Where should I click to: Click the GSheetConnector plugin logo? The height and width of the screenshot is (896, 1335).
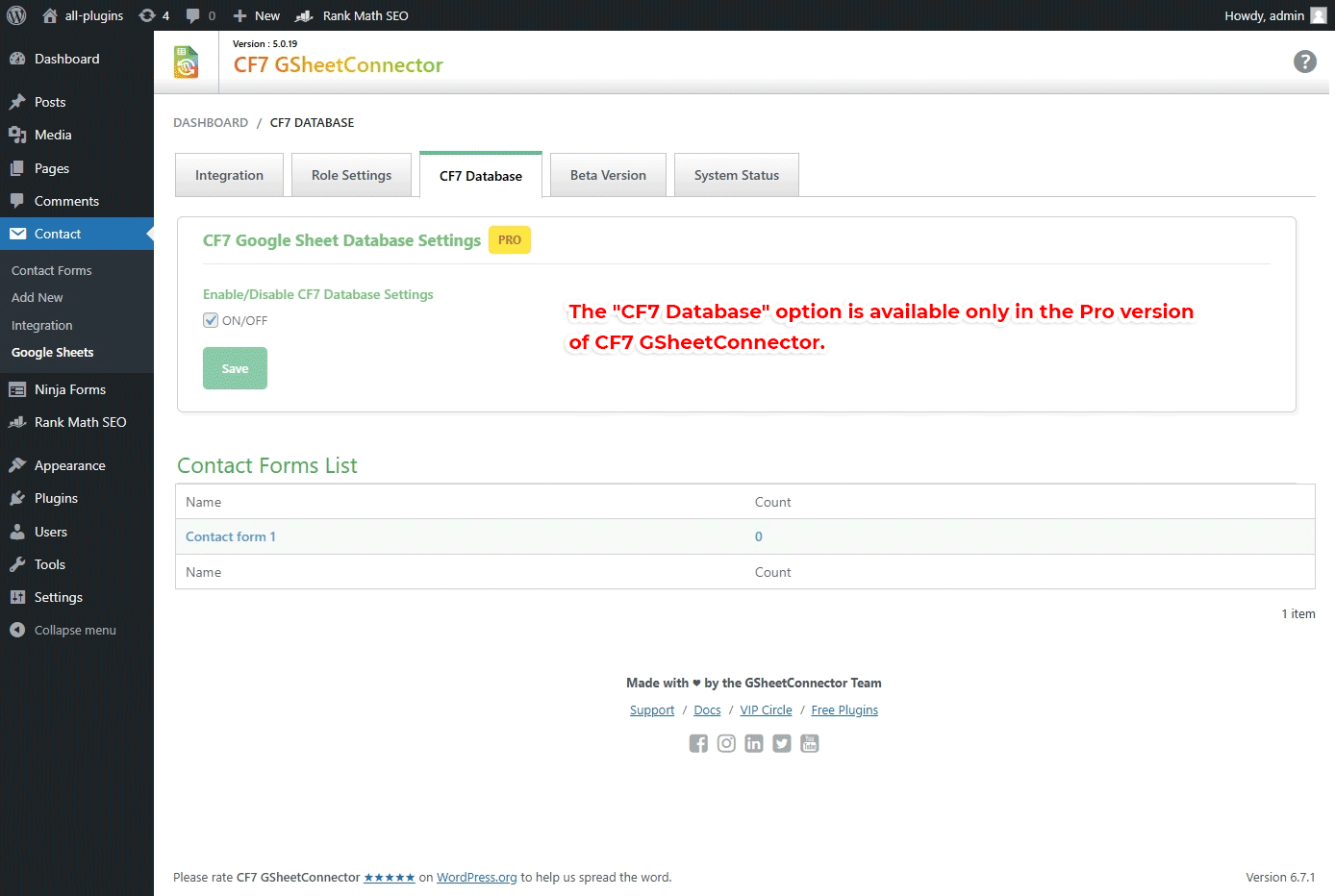[x=187, y=62]
